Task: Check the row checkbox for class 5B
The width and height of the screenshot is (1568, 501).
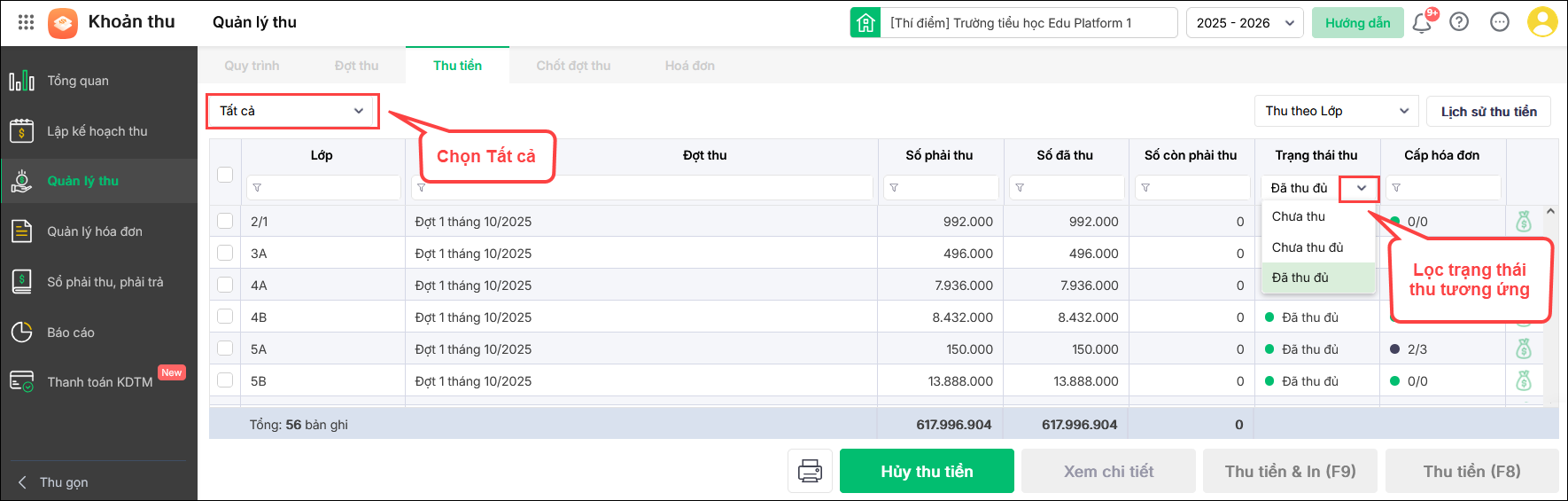Action: 225,381
